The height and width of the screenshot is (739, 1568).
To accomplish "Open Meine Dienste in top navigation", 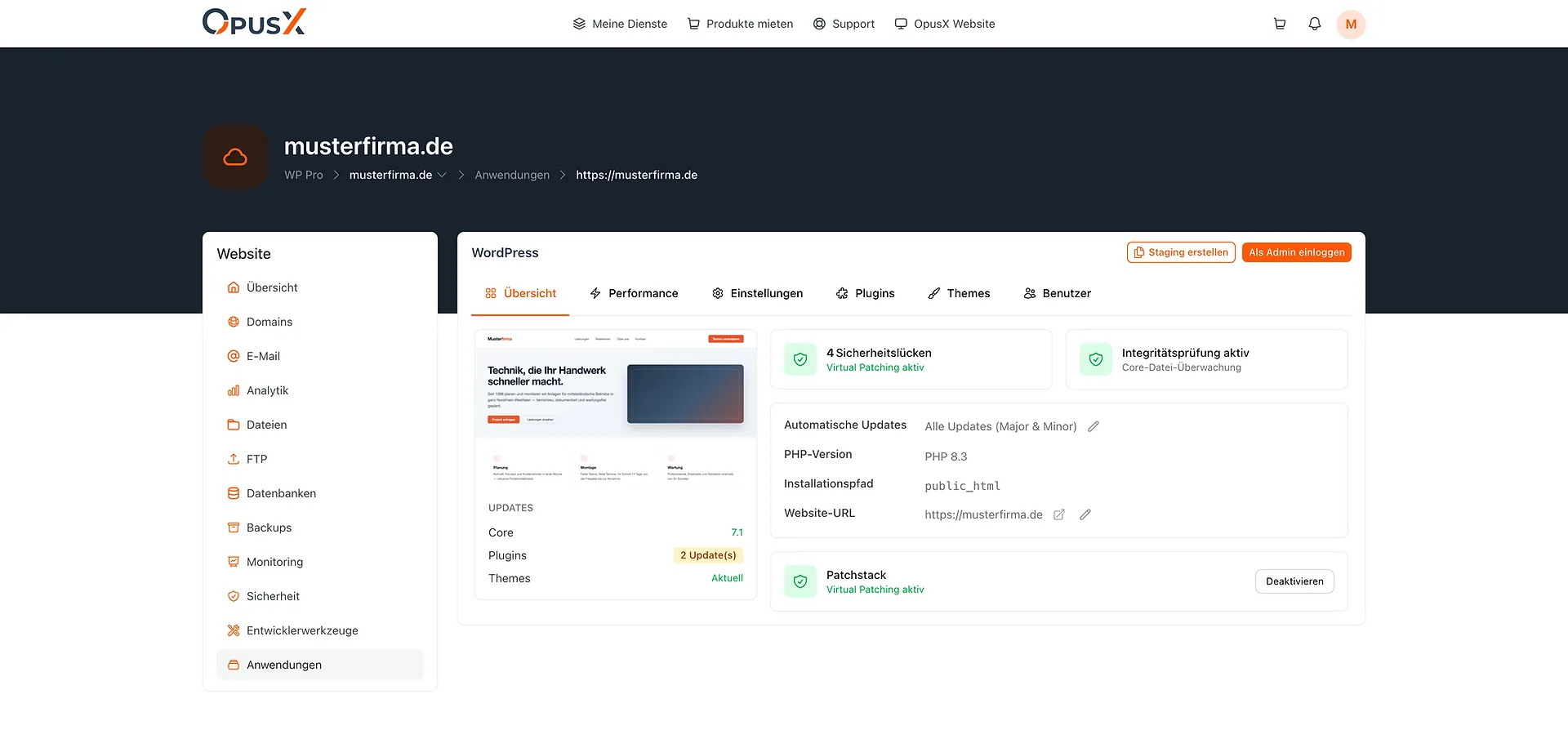I will (x=620, y=24).
